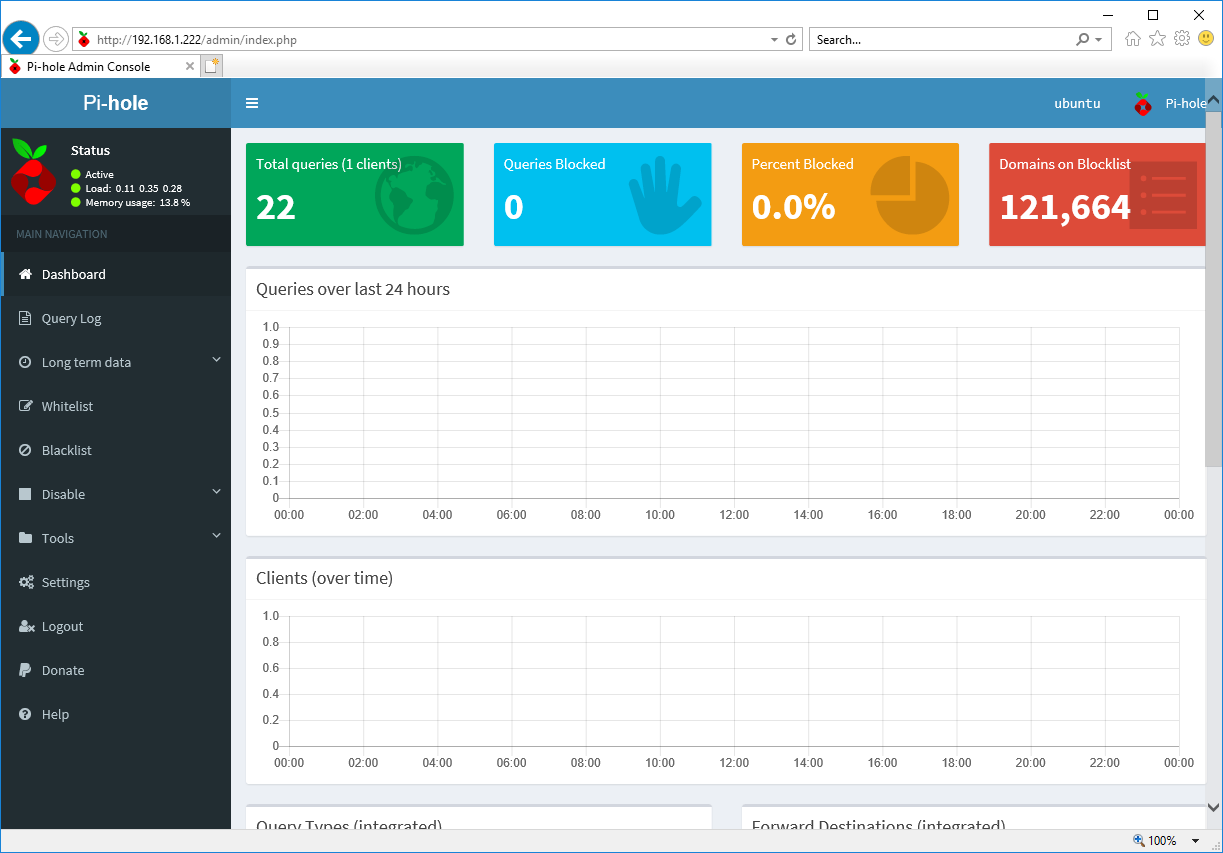Click the search magnifier icon
Image resolution: width=1223 pixels, height=853 pixels.
pyautogui.click(x=1083, y=40)
